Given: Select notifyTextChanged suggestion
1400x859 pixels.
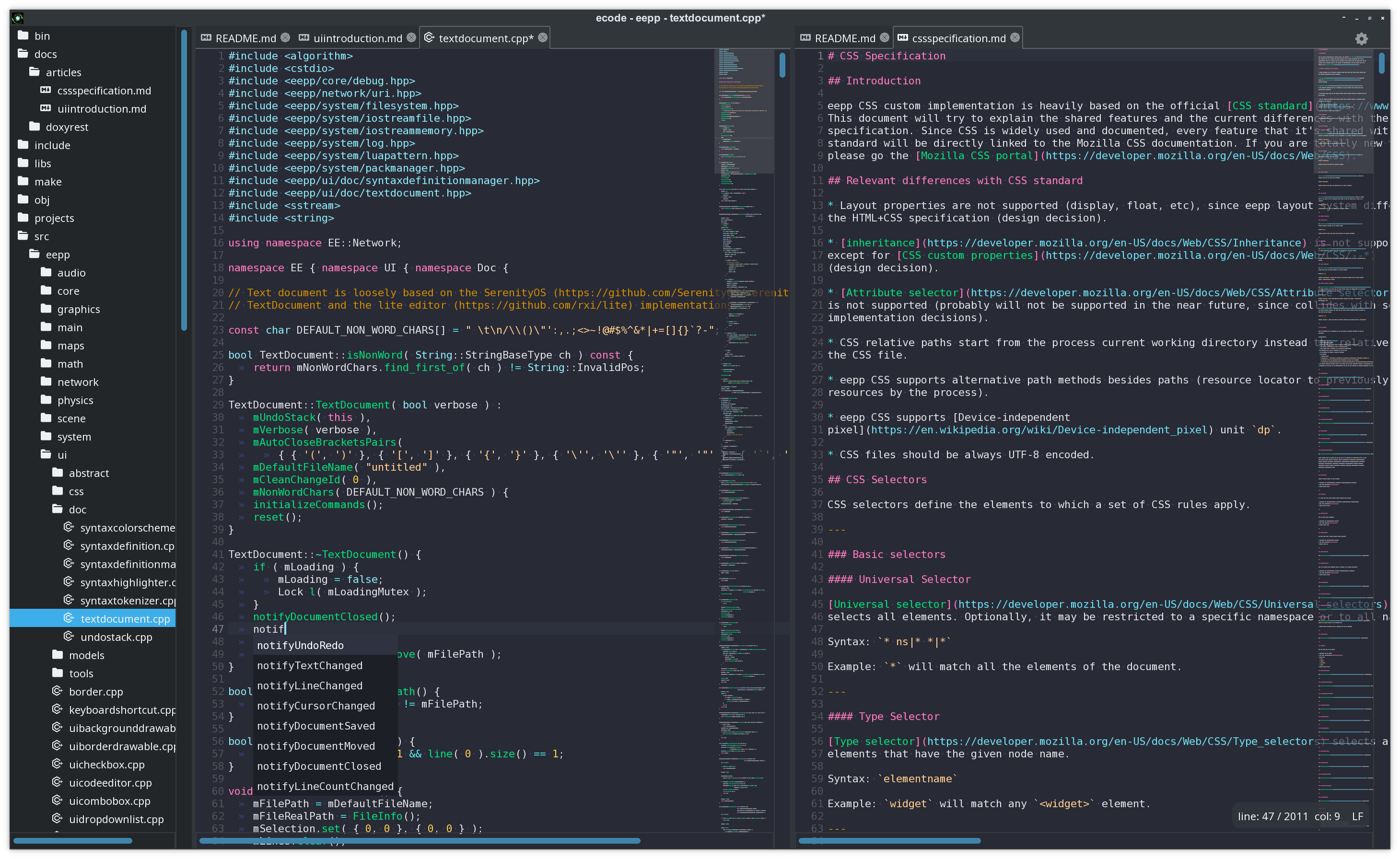Looking at the screenshot, I should pyautogui.click(x=310, y=665).
